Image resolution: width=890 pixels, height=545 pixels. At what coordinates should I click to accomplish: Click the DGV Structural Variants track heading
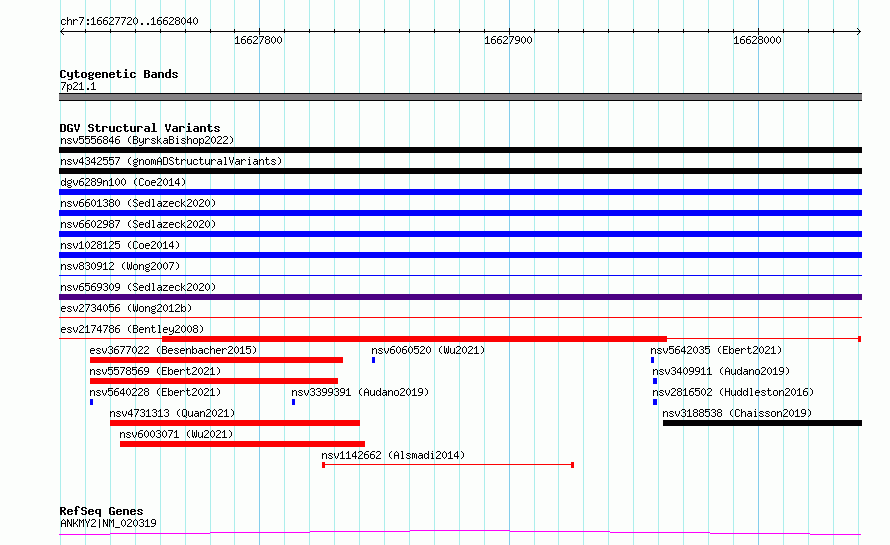(140, 128)
